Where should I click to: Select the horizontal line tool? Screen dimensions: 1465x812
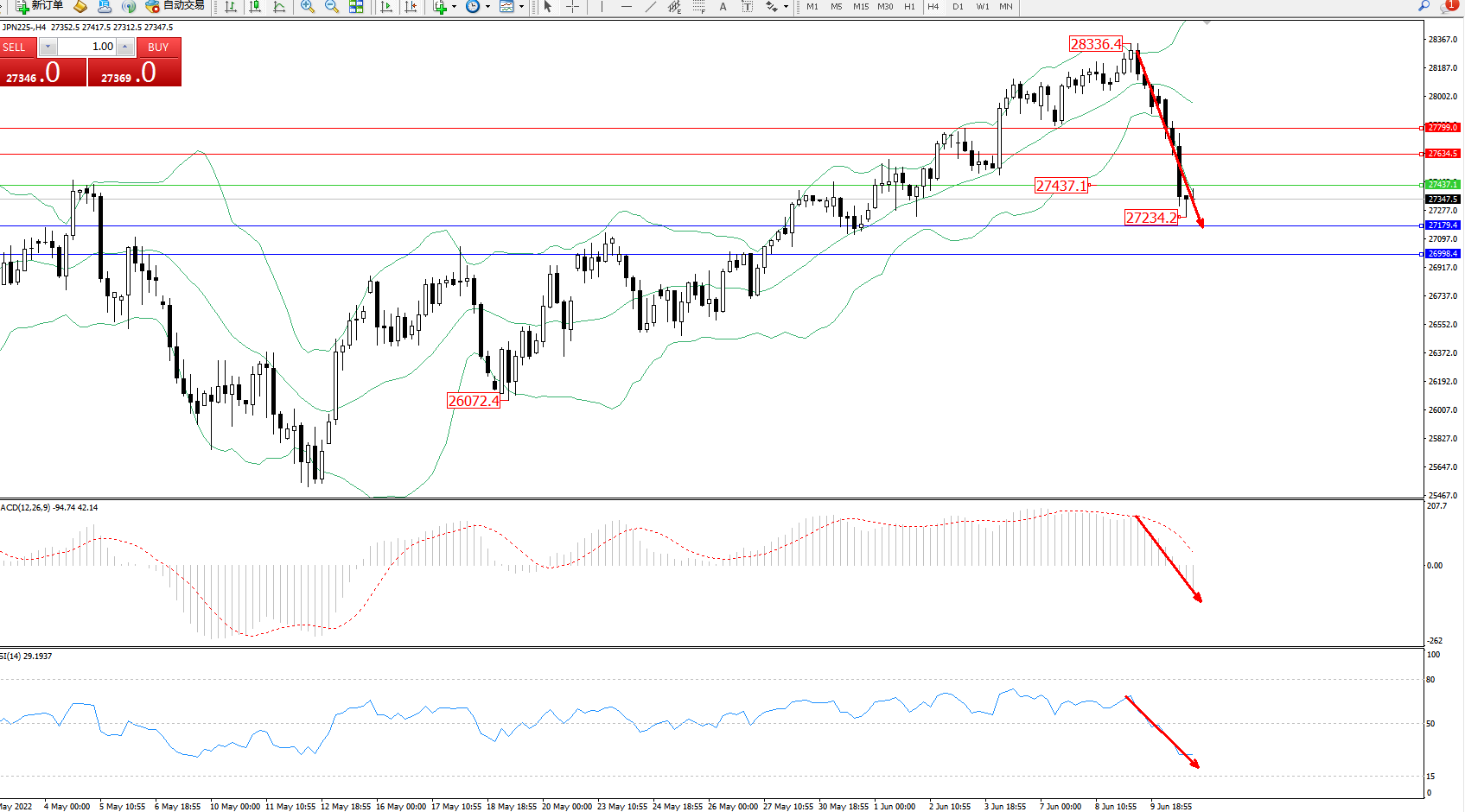click(626, 7)
